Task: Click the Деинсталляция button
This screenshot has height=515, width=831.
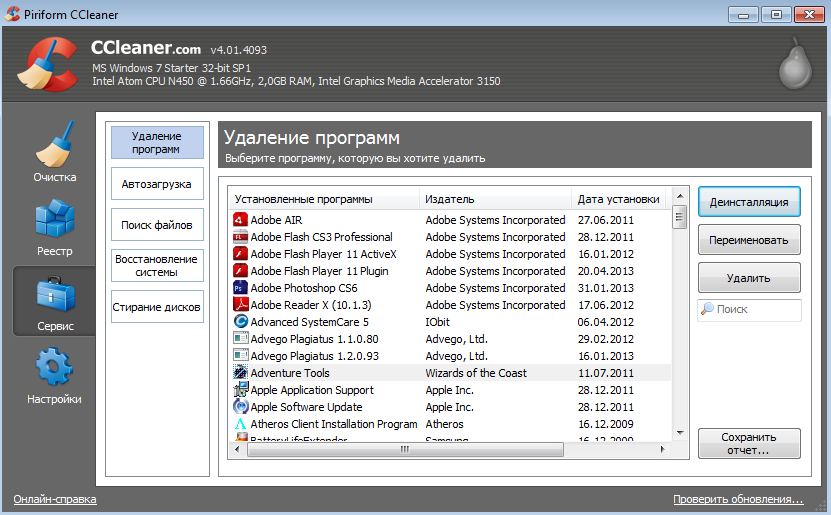Action: 749,202
